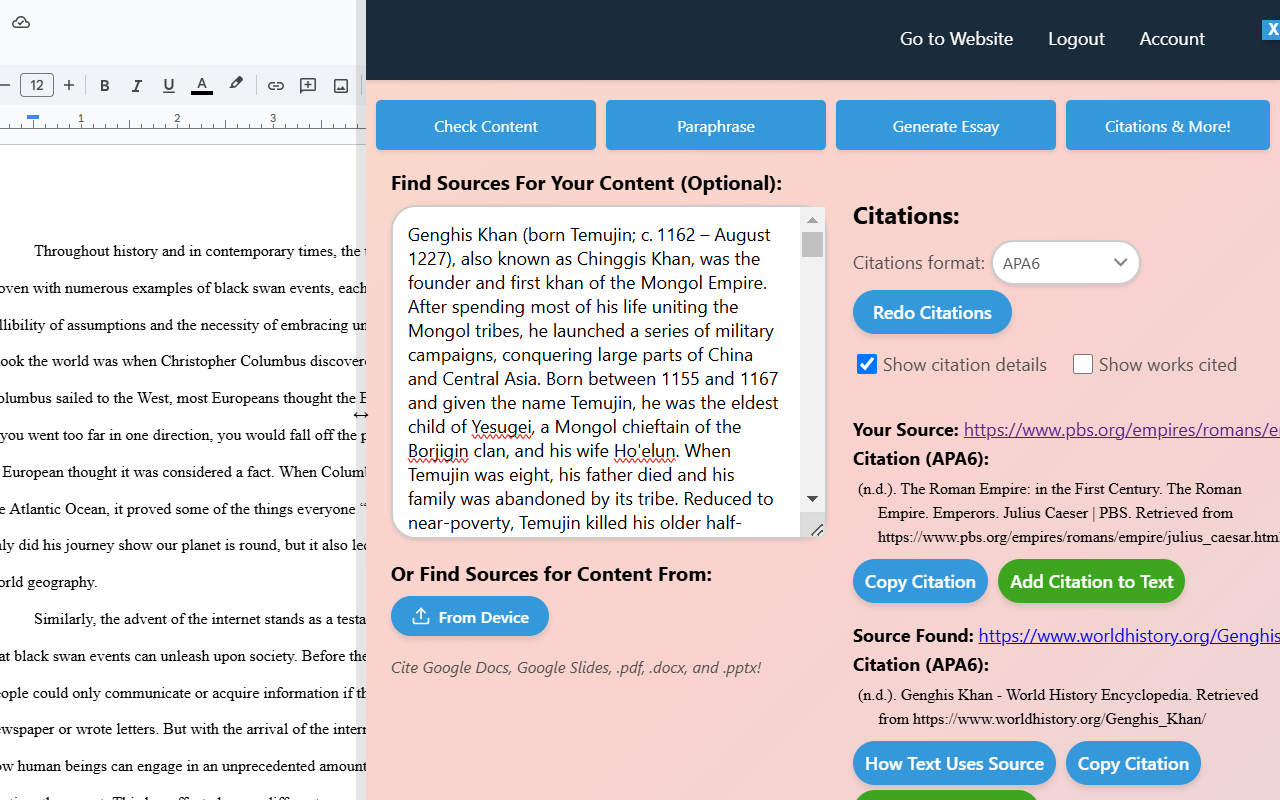Open the citations format dropdown
Viewport: 1280px width, 800px height.
coord(1065,262)
